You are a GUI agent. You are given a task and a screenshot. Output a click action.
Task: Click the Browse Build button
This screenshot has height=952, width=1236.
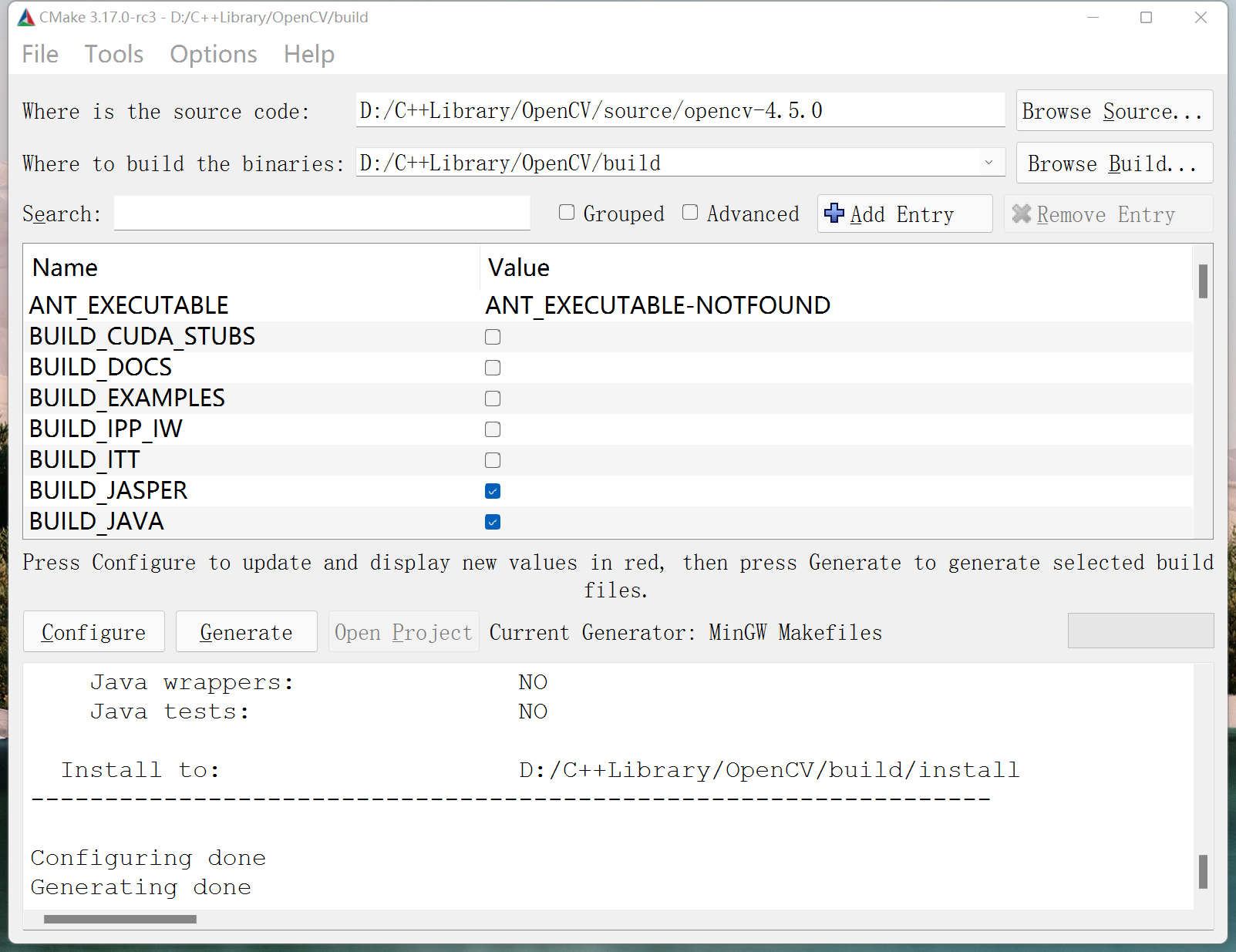point(1114,163)
